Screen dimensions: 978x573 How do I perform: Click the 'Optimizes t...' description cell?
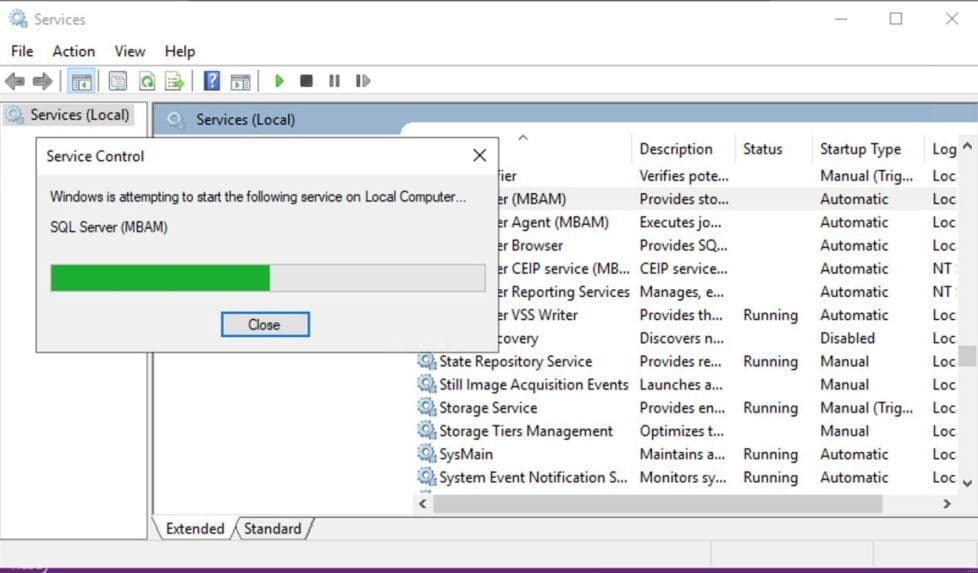click(x=681, y=431)
